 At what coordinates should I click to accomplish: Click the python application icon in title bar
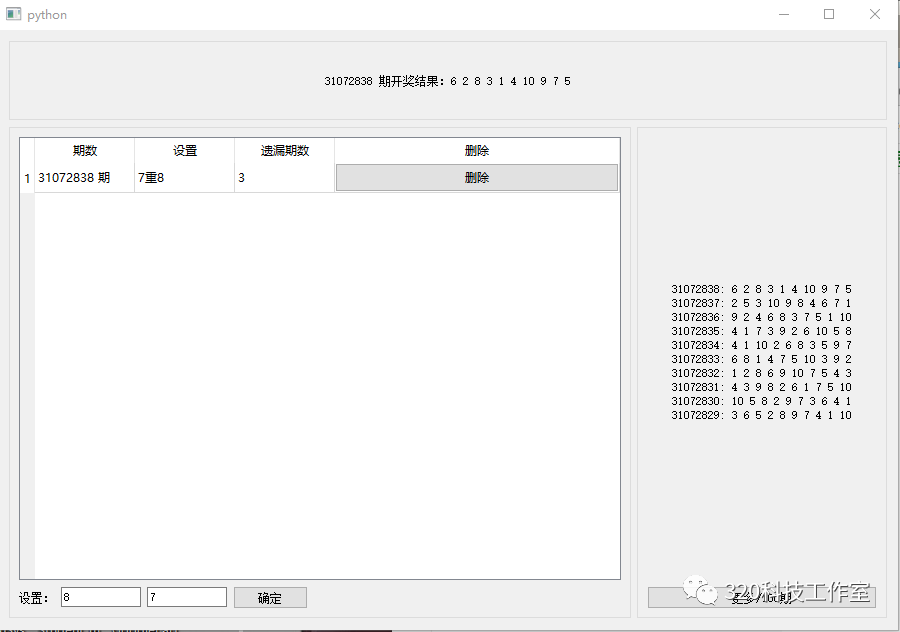click(13, 14)
